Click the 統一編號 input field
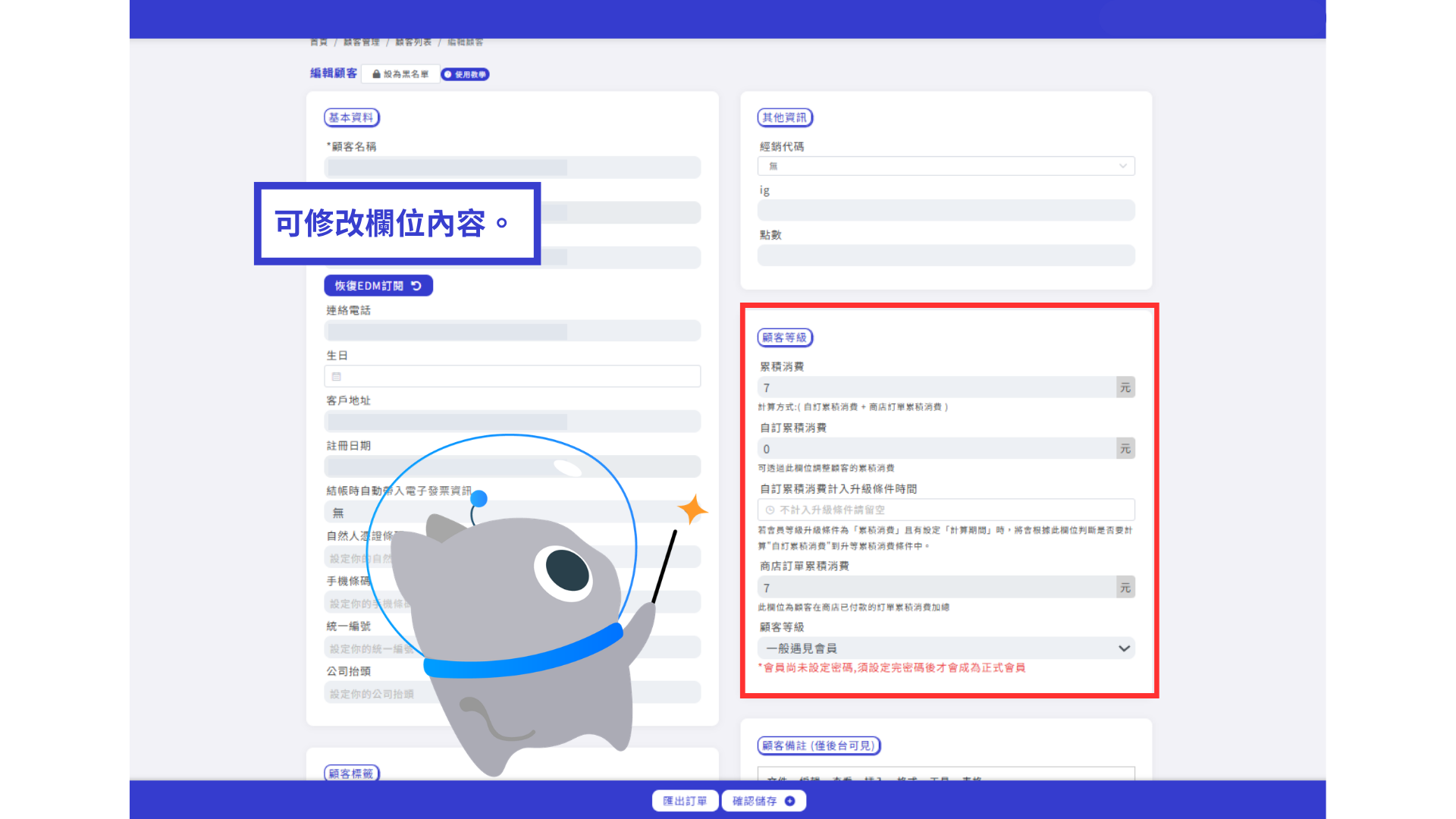This screenshot has height=819, width=1456. [x=513, y=648]
